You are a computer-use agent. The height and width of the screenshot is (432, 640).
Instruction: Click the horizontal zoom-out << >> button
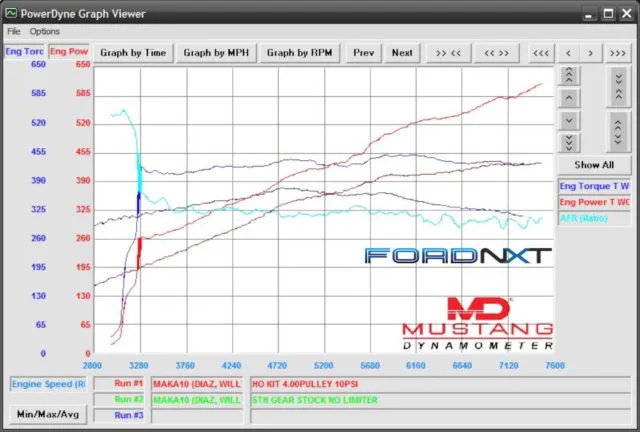tap(497, 53)
